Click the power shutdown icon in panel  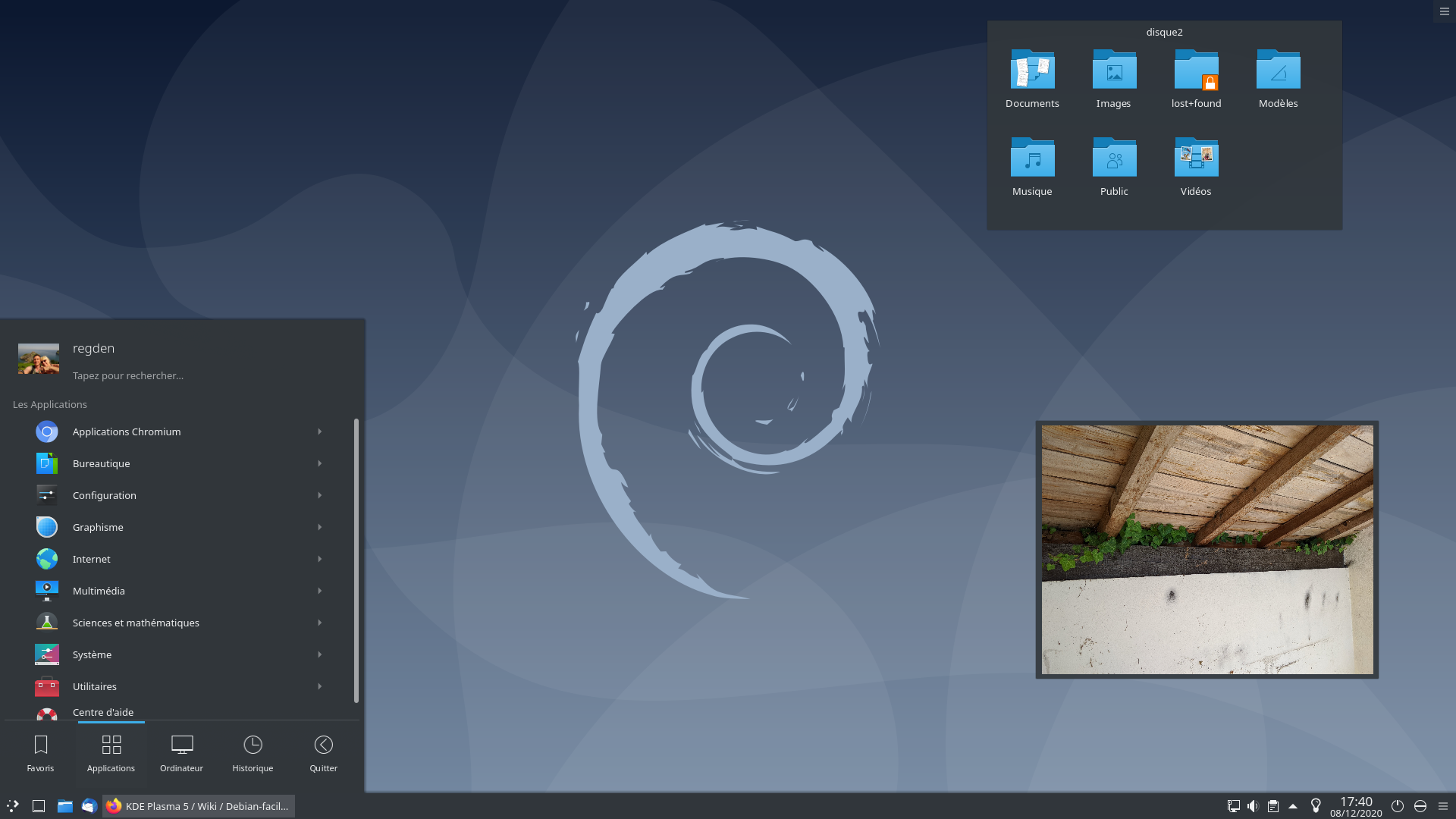1397,806
